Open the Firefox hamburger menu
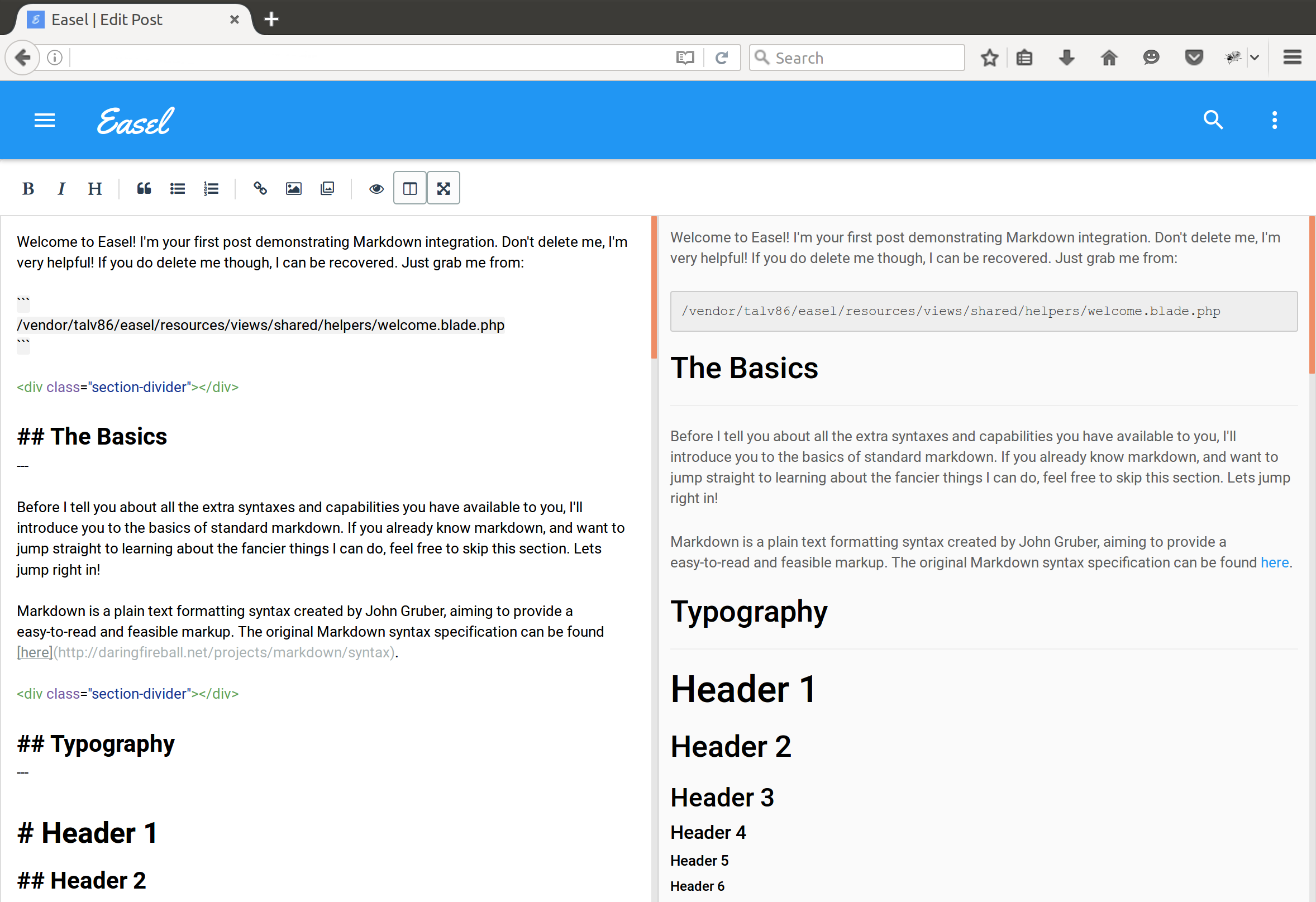The image size is (1316, 902). (1291, 58)
